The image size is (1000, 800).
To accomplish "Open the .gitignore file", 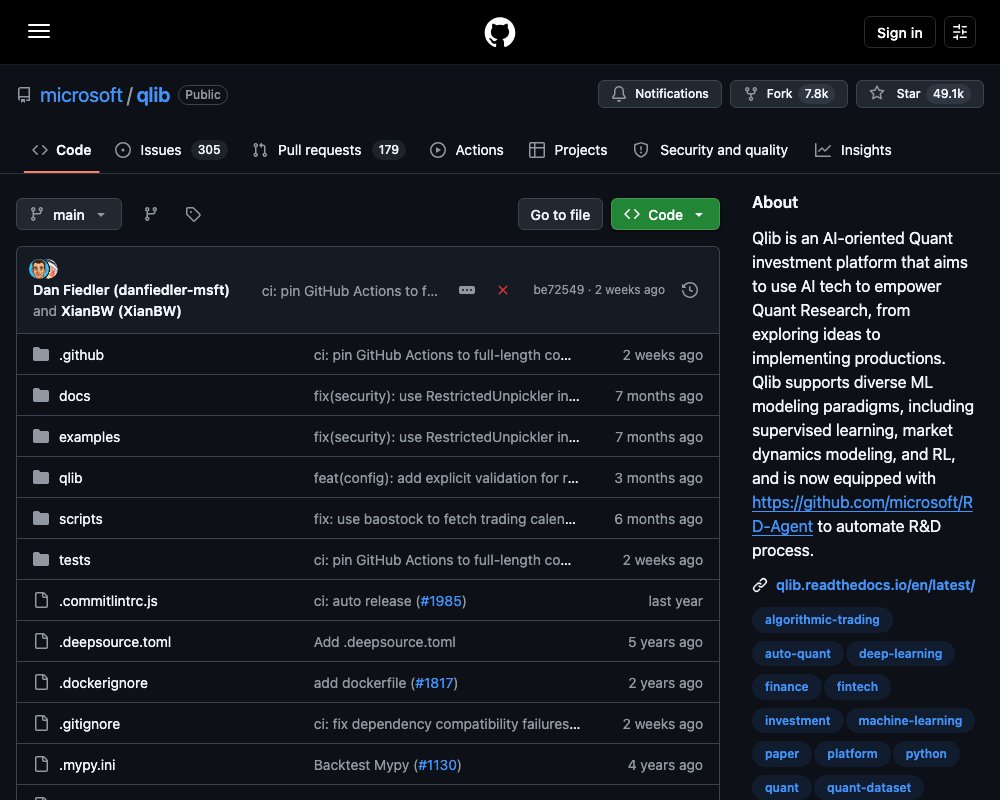I will pyautogui.click(x=89, y=724).
